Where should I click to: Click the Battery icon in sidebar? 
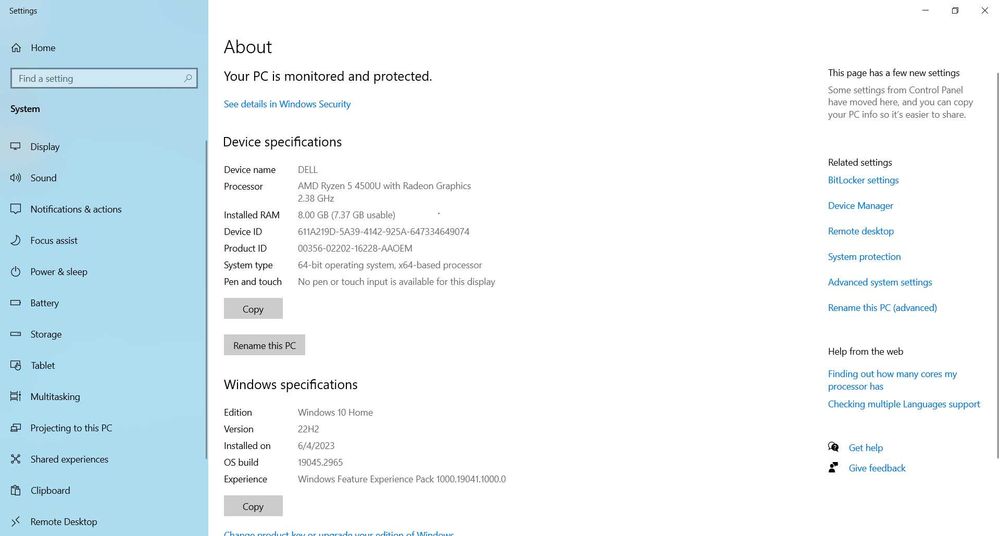click(x=16, y=302)
